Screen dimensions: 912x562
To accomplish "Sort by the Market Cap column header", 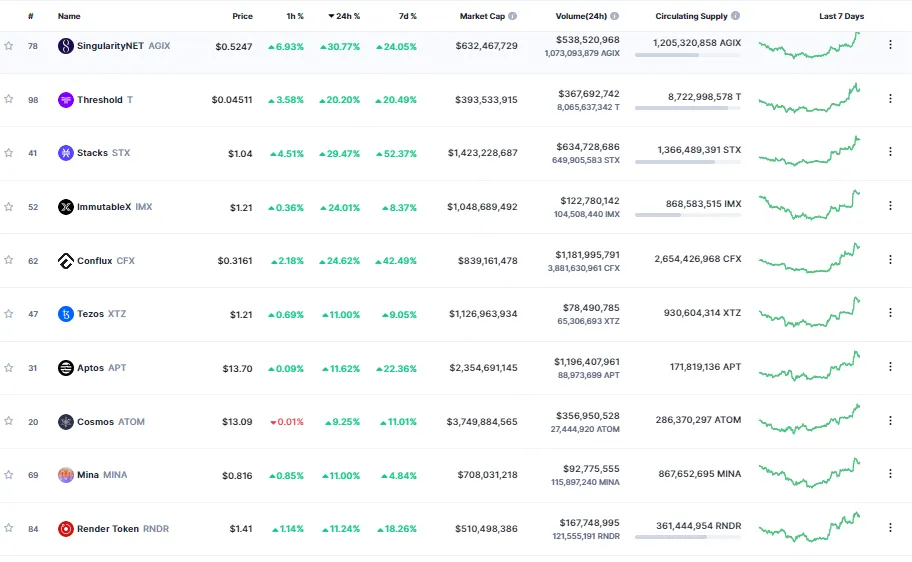I will [x=482, y=16].
